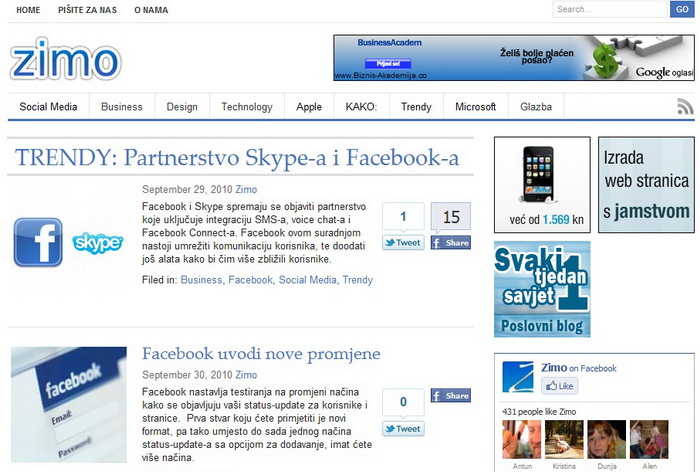Open the O NAMA page
The height and width of the screenshot is (472, 700).
click(151, 10)
